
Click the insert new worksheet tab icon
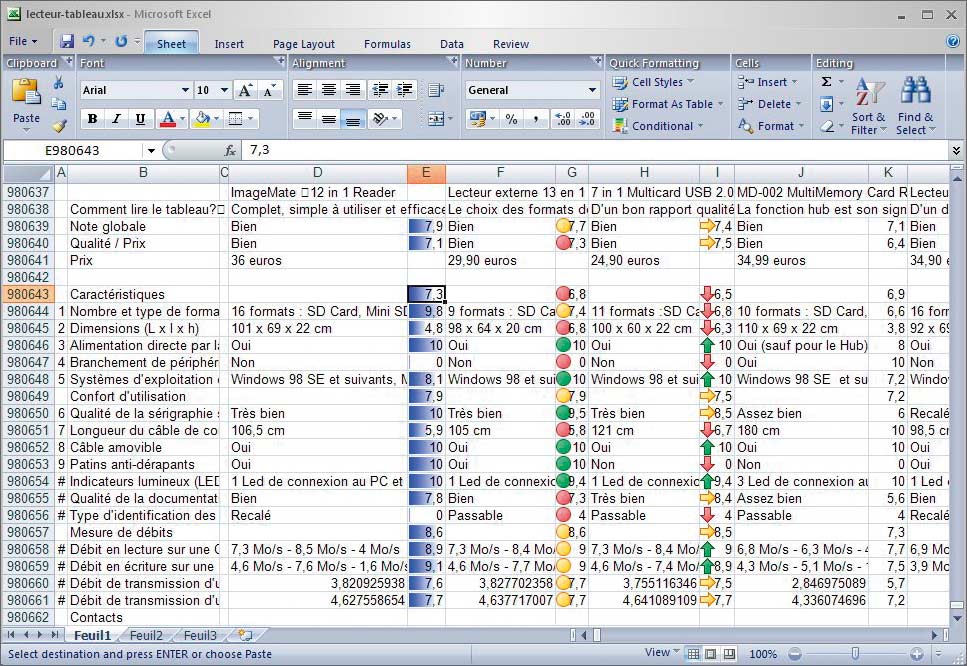(245, 635)
